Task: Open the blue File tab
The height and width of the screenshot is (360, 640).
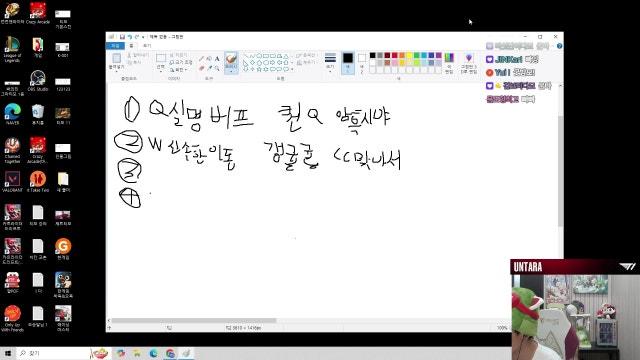Action: pyautogui.click(x=115, y=45)
